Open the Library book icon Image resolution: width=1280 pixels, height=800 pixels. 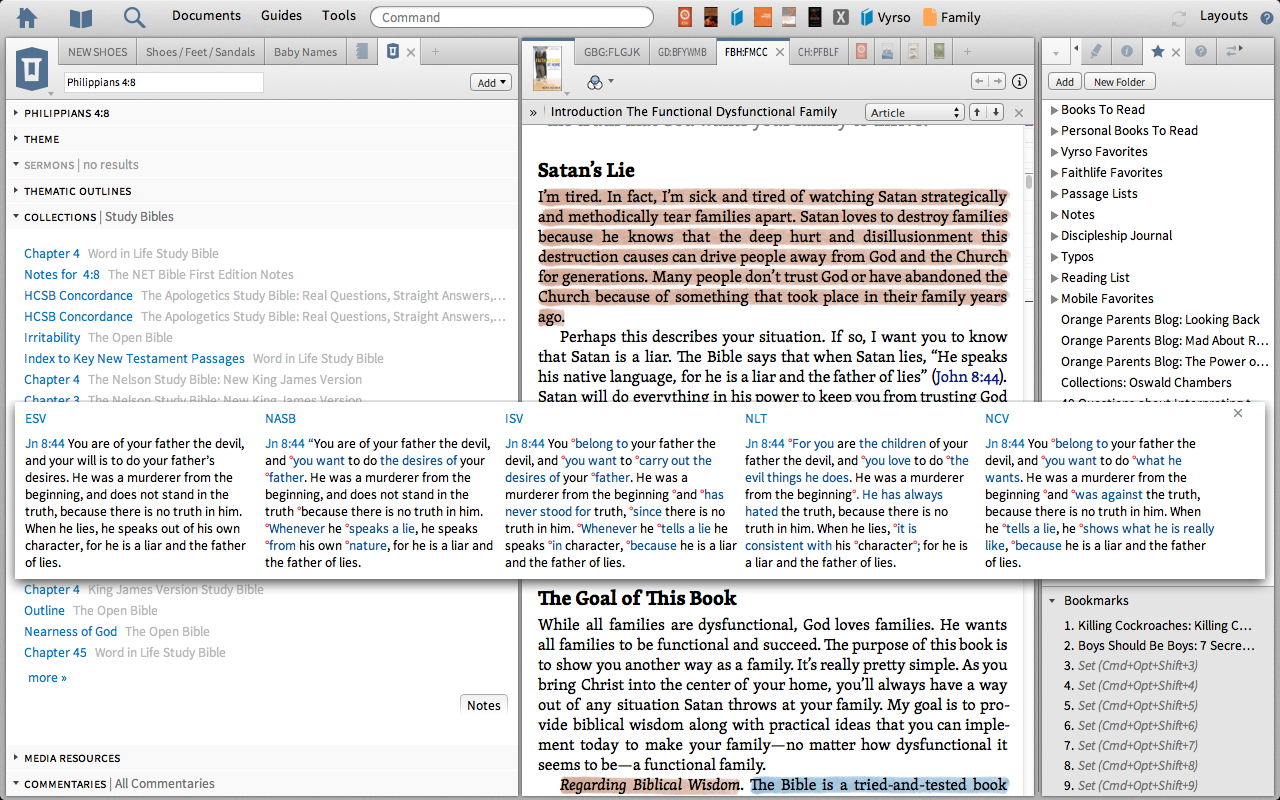81,17
